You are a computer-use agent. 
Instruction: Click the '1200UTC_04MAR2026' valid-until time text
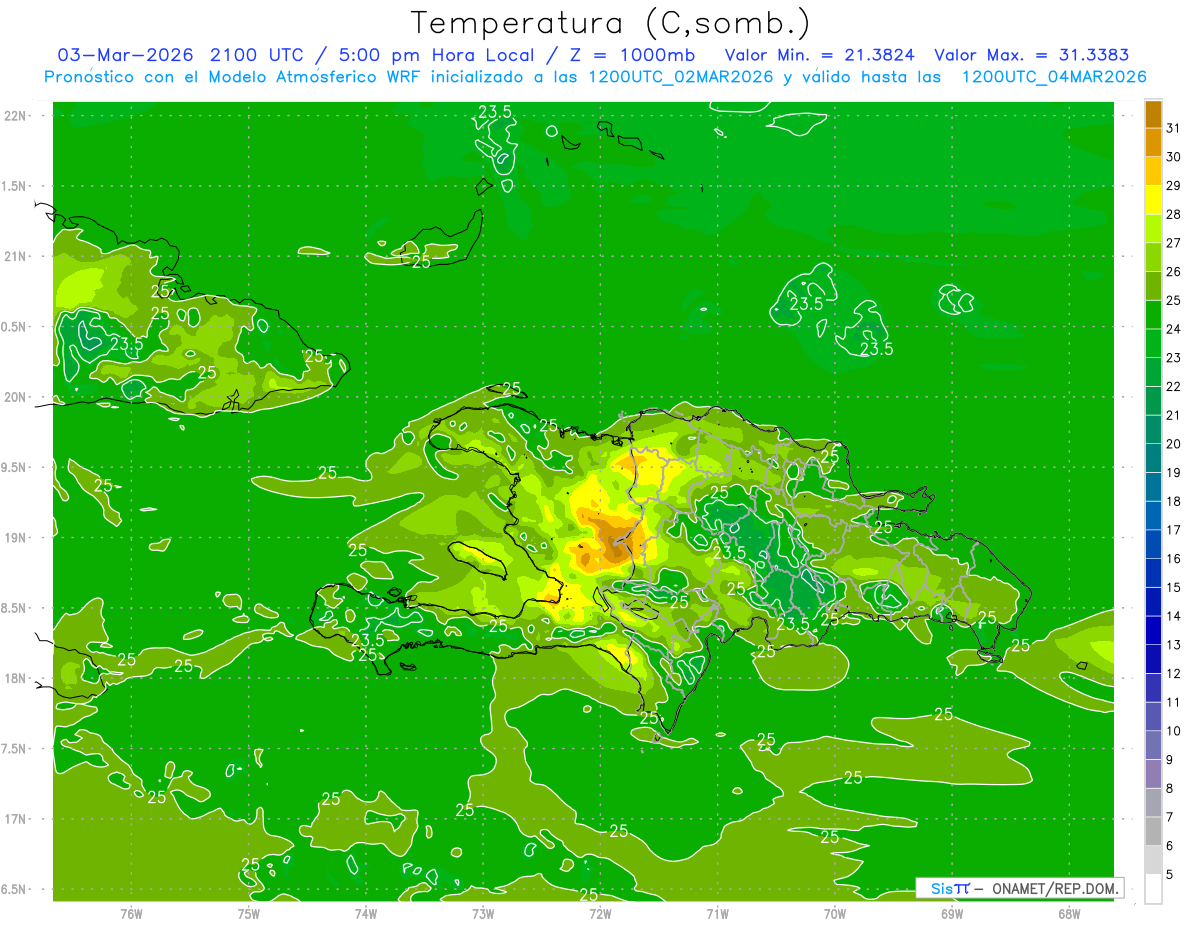(1054, 77)
